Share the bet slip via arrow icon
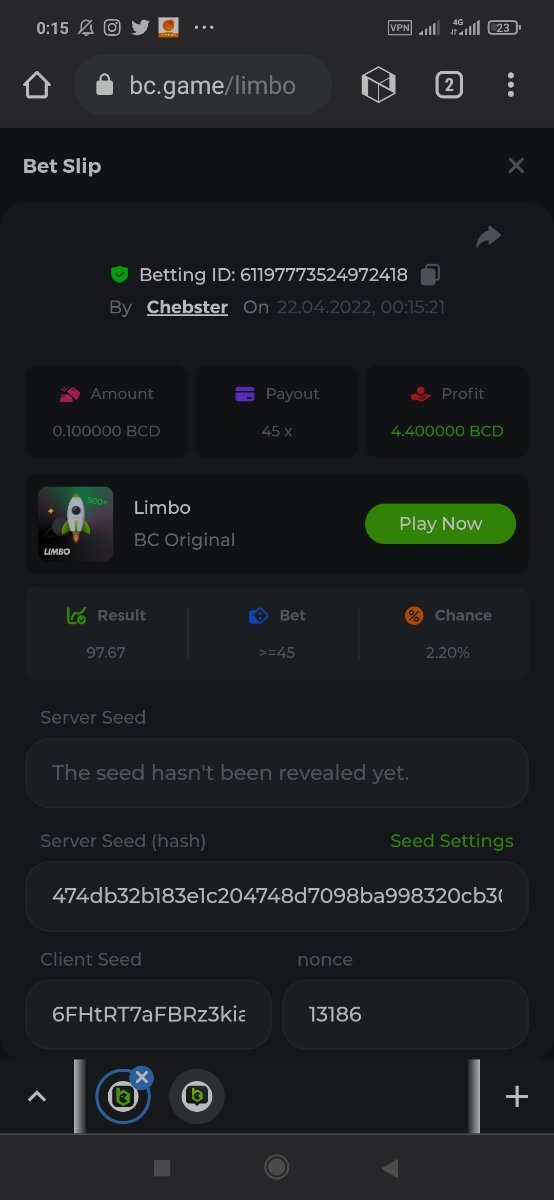The width and height of the screenshot is (554, 1200). tap(488, 237)
